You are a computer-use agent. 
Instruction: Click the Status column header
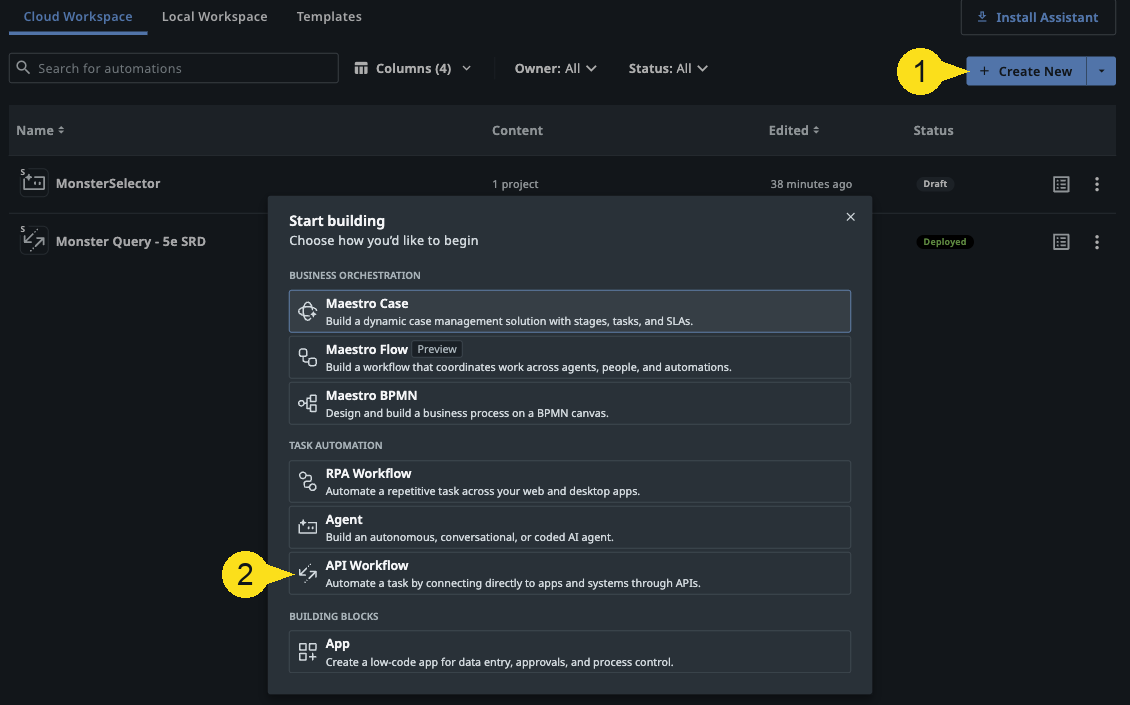pos(933,130)
